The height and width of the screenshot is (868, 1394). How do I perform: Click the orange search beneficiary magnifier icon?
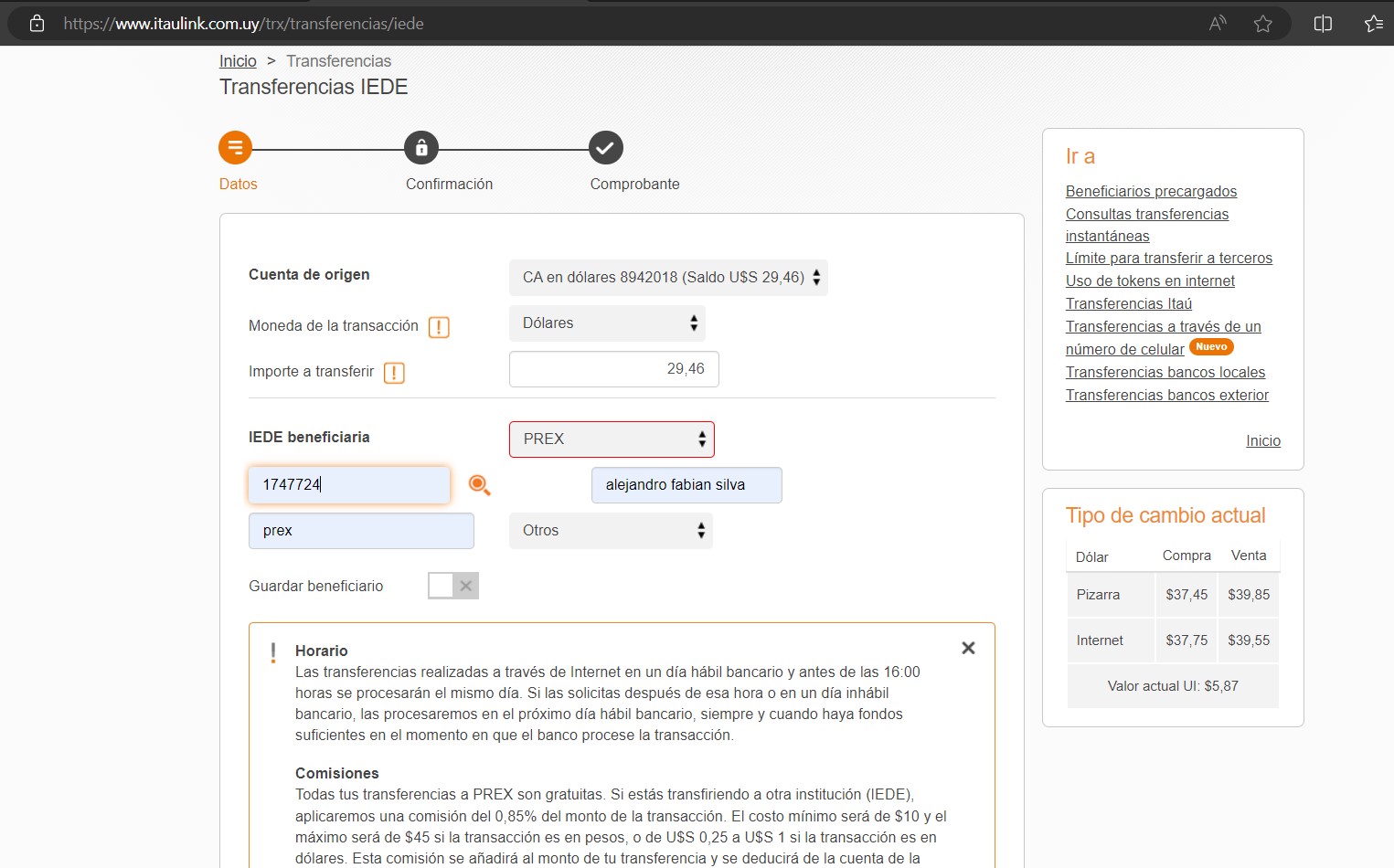[x=479, y=485]
